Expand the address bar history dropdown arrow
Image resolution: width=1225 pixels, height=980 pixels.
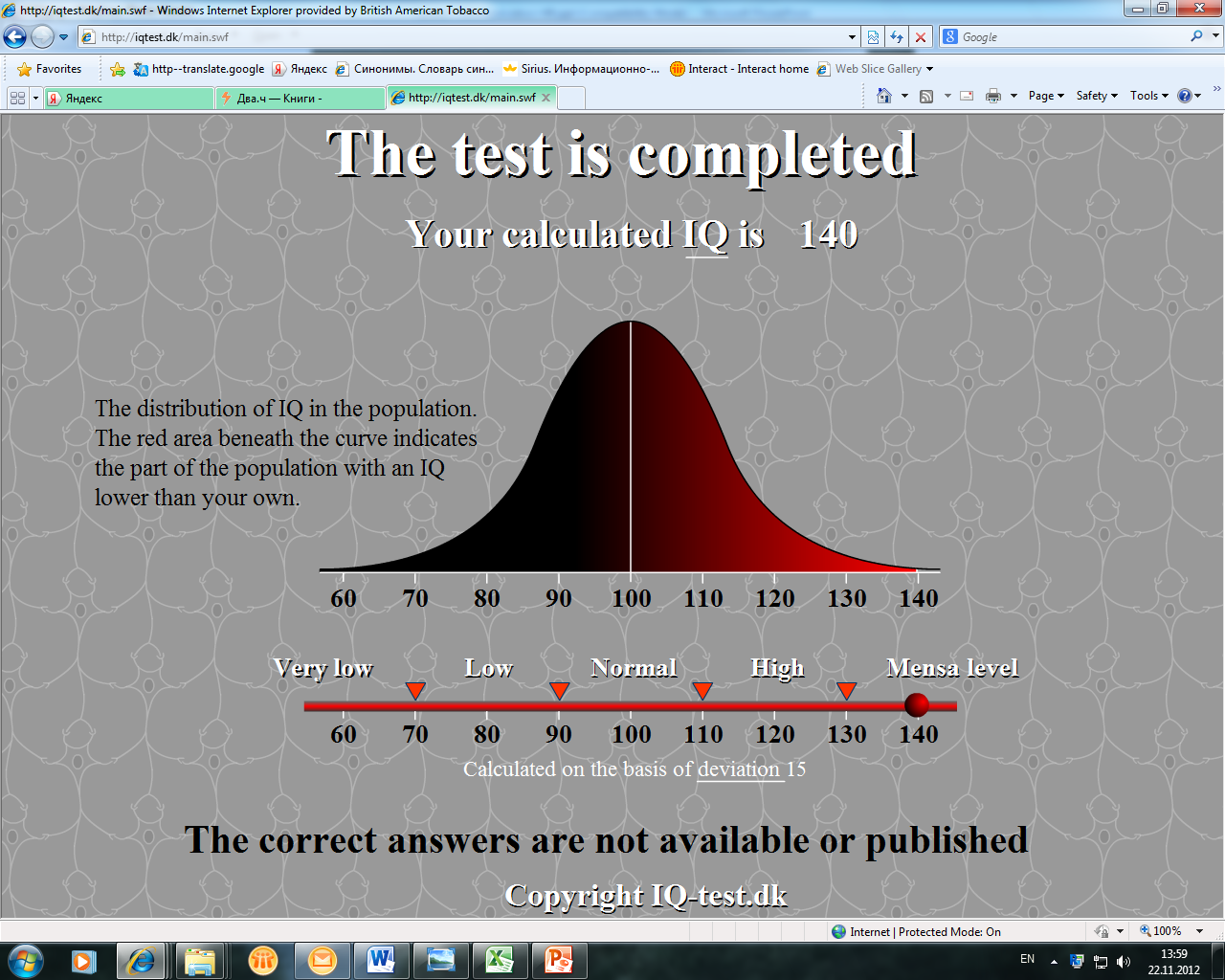tap(853, 37)
